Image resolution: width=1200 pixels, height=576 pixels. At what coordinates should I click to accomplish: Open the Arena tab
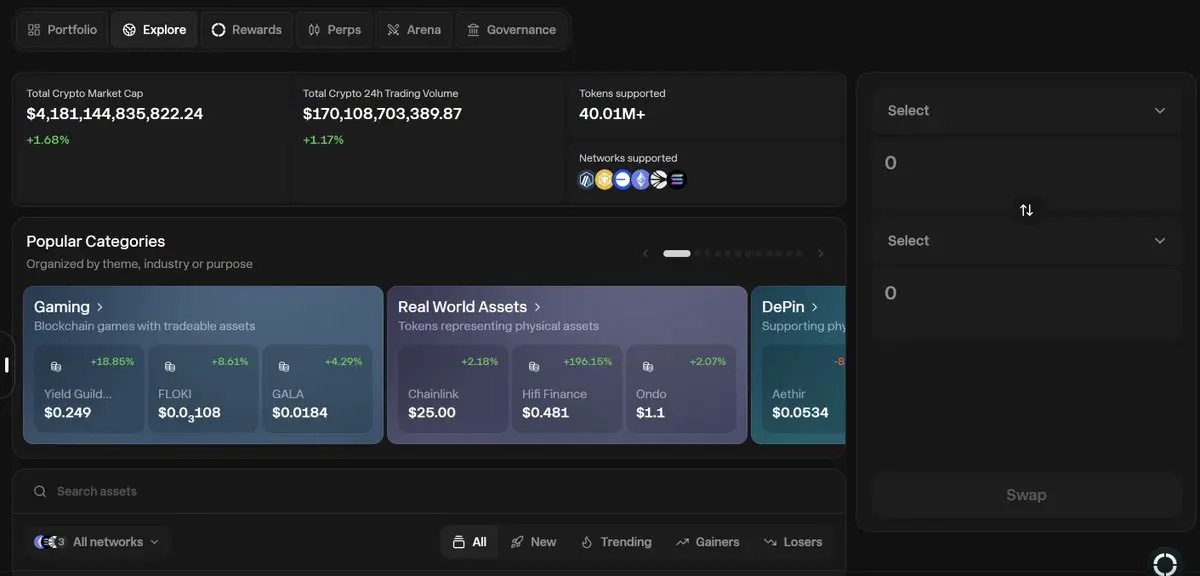(x=414, y=30)
